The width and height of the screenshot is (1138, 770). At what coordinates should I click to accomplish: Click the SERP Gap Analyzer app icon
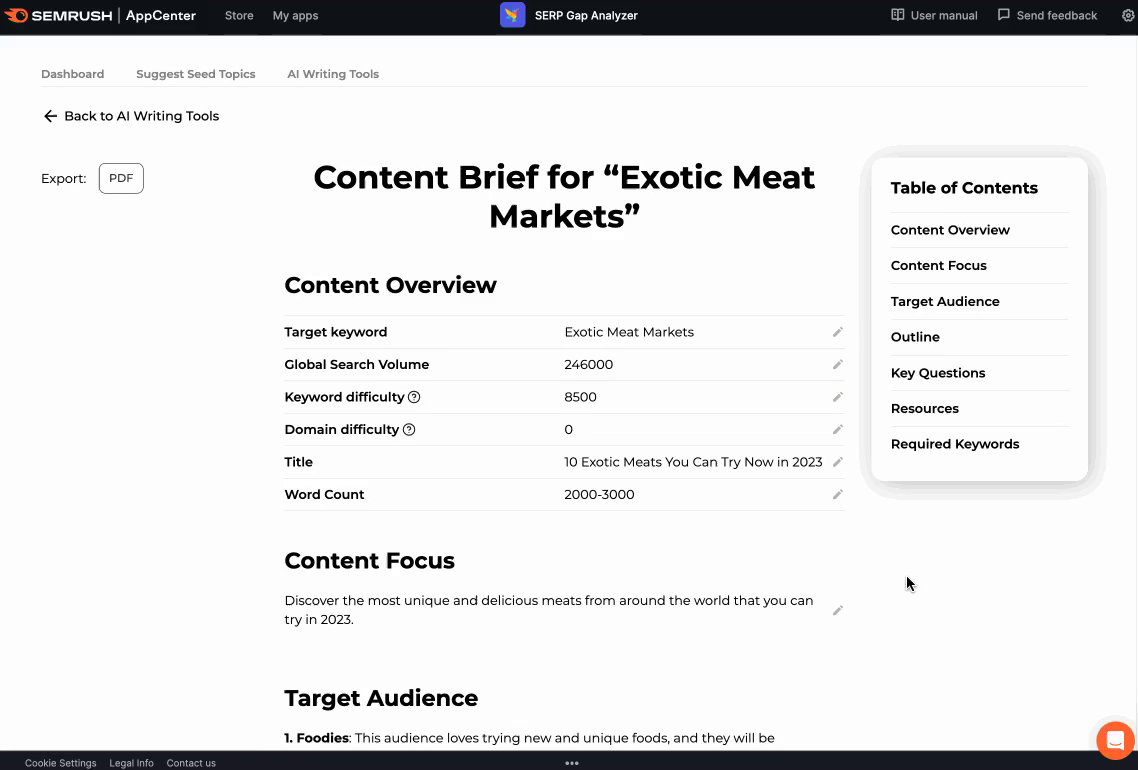click(x=512, y=15)
